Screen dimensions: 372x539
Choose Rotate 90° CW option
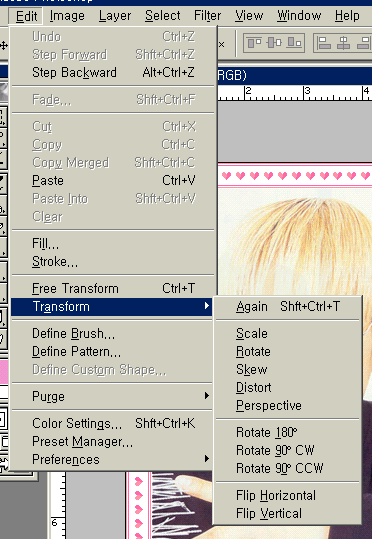287,450
